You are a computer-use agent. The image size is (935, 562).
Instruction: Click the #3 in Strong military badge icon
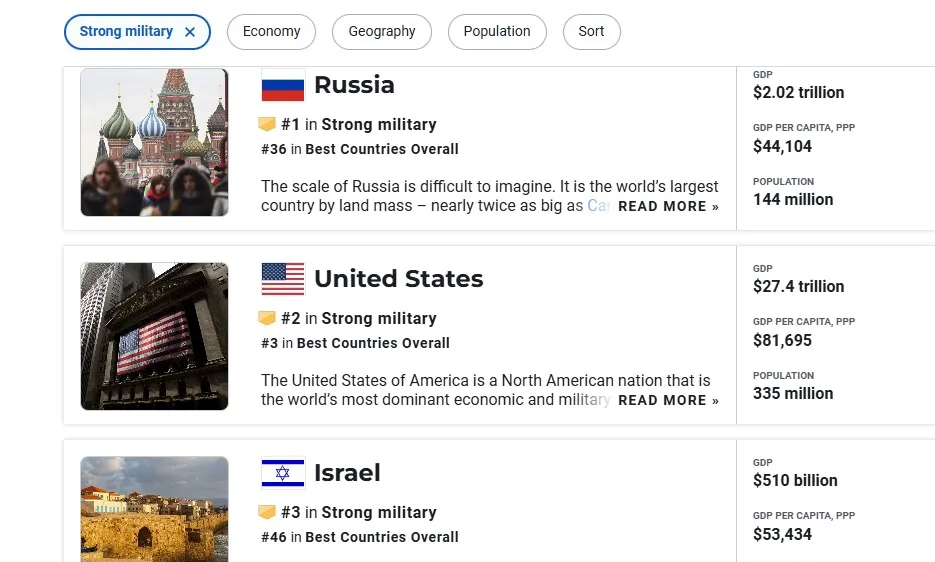click(267, 511)
